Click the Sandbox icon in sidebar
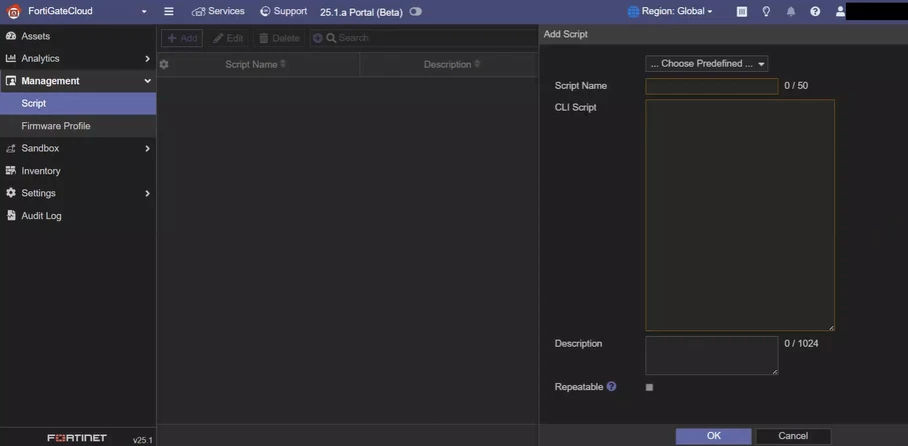908x446 pixels. pos(10,148)
